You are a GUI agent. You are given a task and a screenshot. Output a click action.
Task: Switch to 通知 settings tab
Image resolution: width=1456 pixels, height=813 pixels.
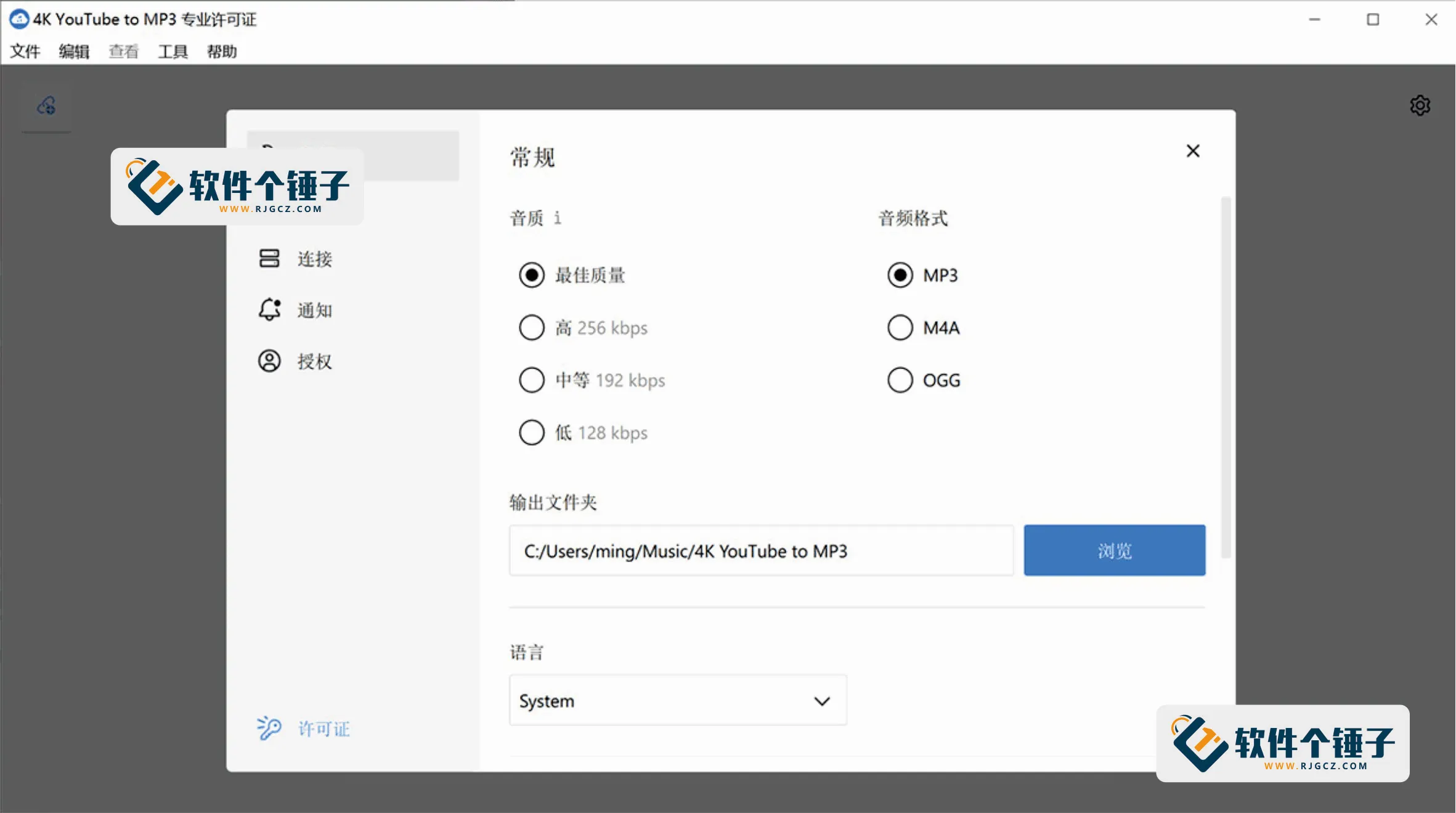click(353, 309)
